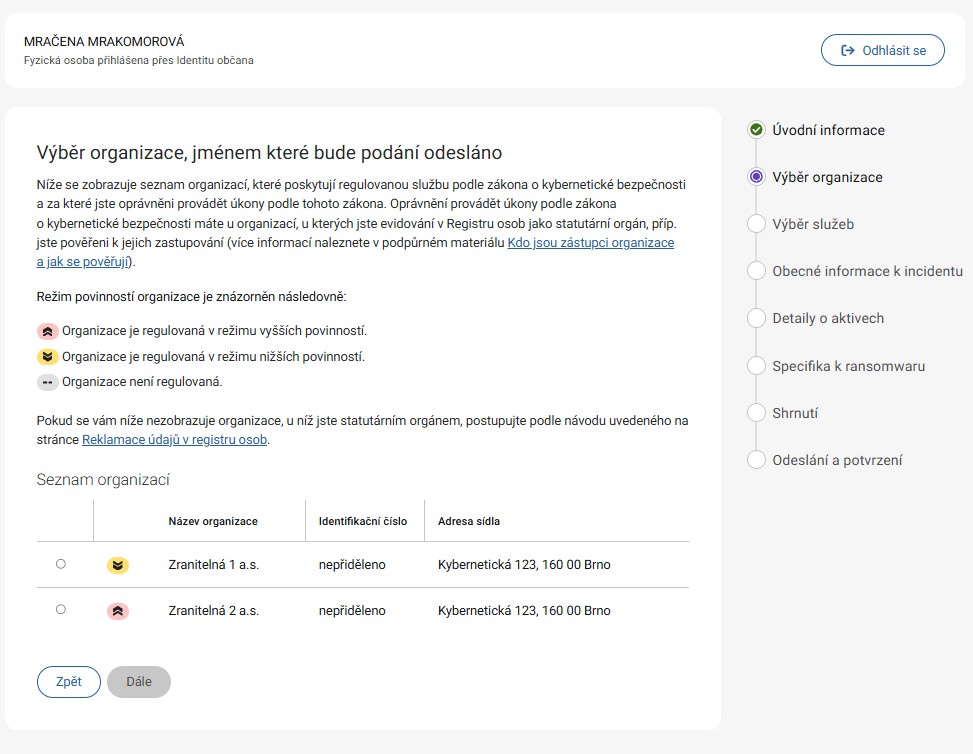This screenshot has width=973, height=754.
Task: Click the red regime icon next to Zranitelná 2 a.s.
Action: 118,611
